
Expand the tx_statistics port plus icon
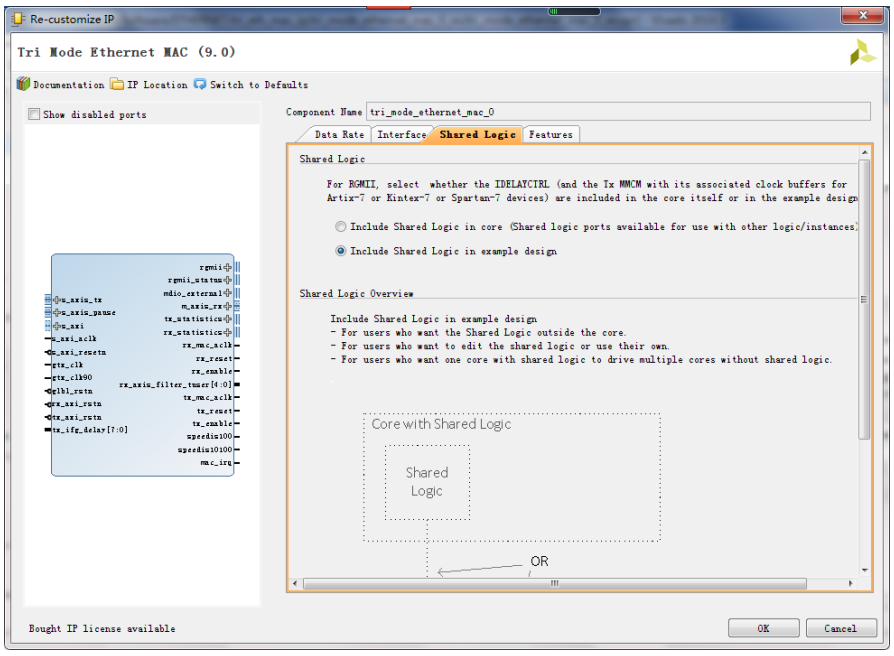227,319
